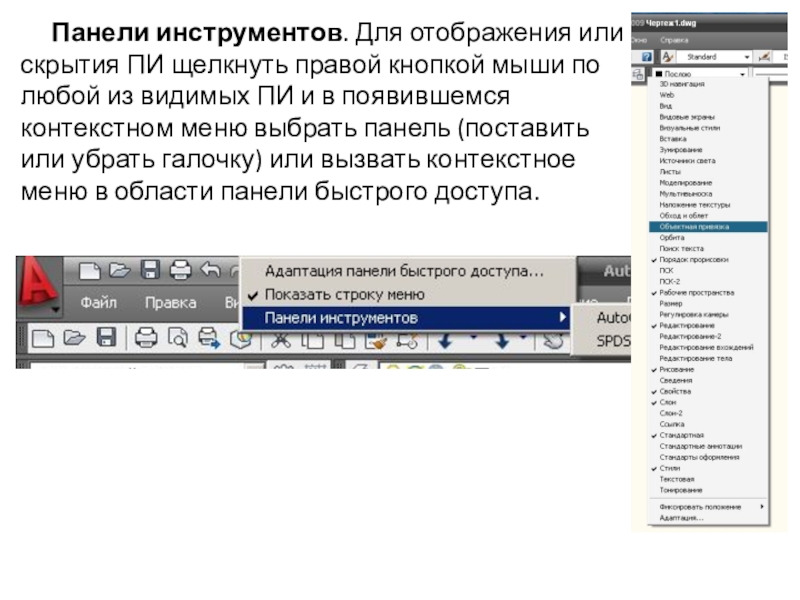Click the Text Style icon beside Standard

(667, 58)
